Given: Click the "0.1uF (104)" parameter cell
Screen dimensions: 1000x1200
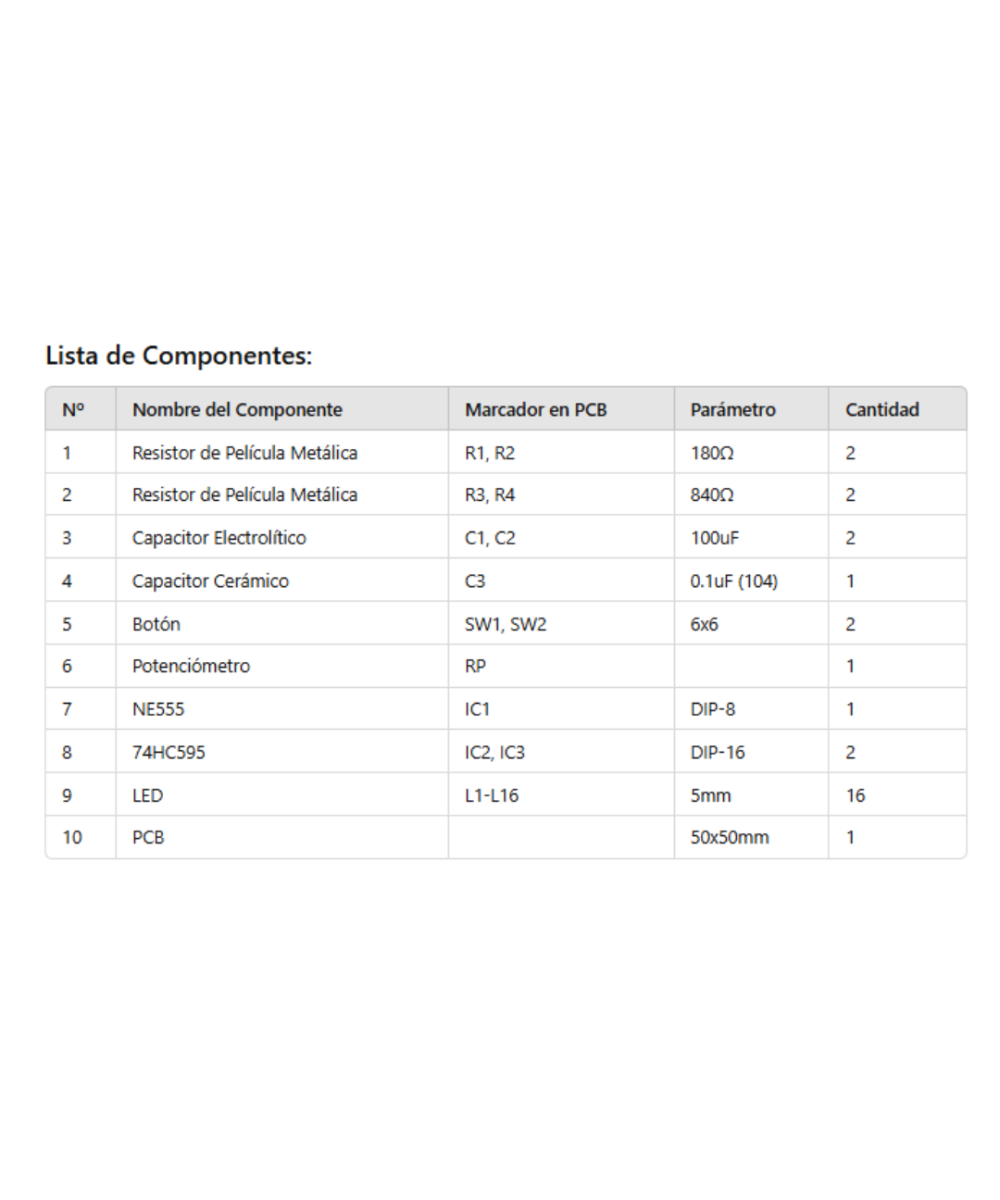Looking at the screenshot, I should point(734,581).
